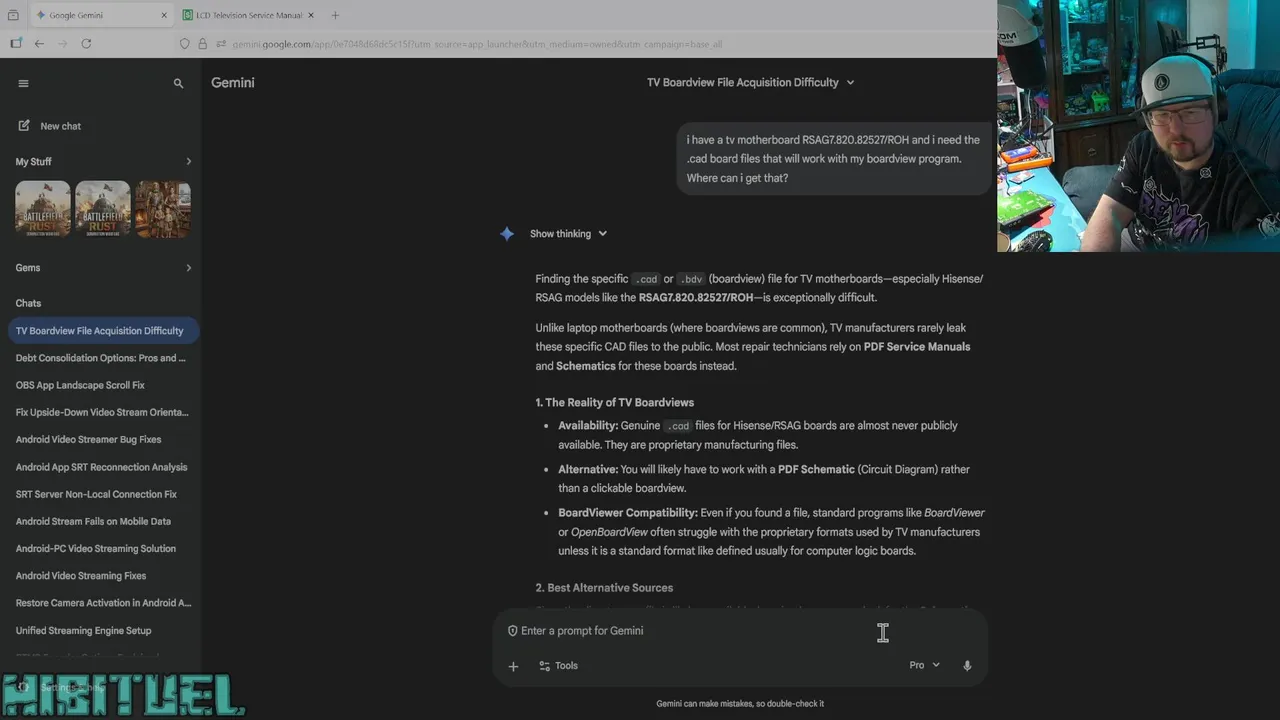Click the site permissions icon in address bar
The image size is (1280, 720).
pos(221,44)
